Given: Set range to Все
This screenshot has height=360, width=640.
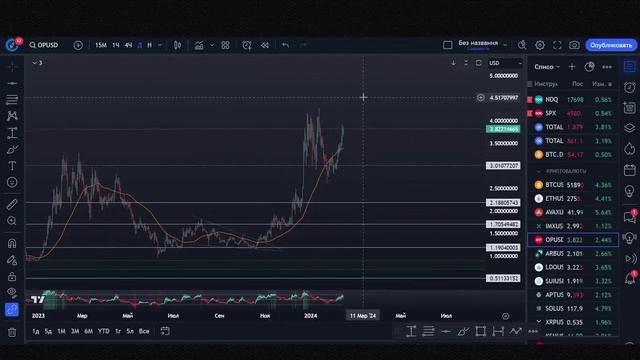Looking at the screenshot, I should pyautogui.click(x=144, y=331).
